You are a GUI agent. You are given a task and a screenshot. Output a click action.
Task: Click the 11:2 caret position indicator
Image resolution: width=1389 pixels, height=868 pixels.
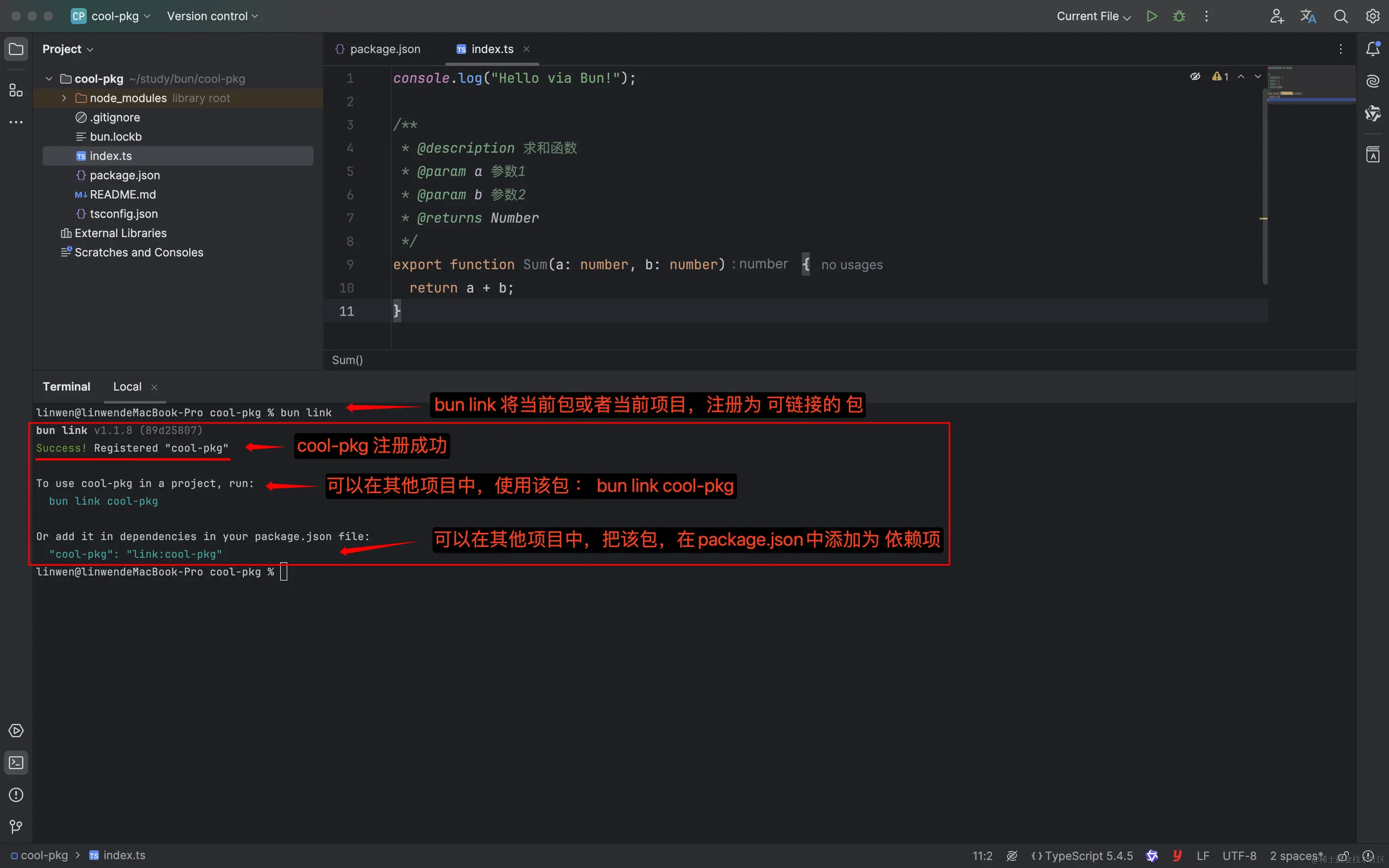pyautogui.click(x=982, y=855)
